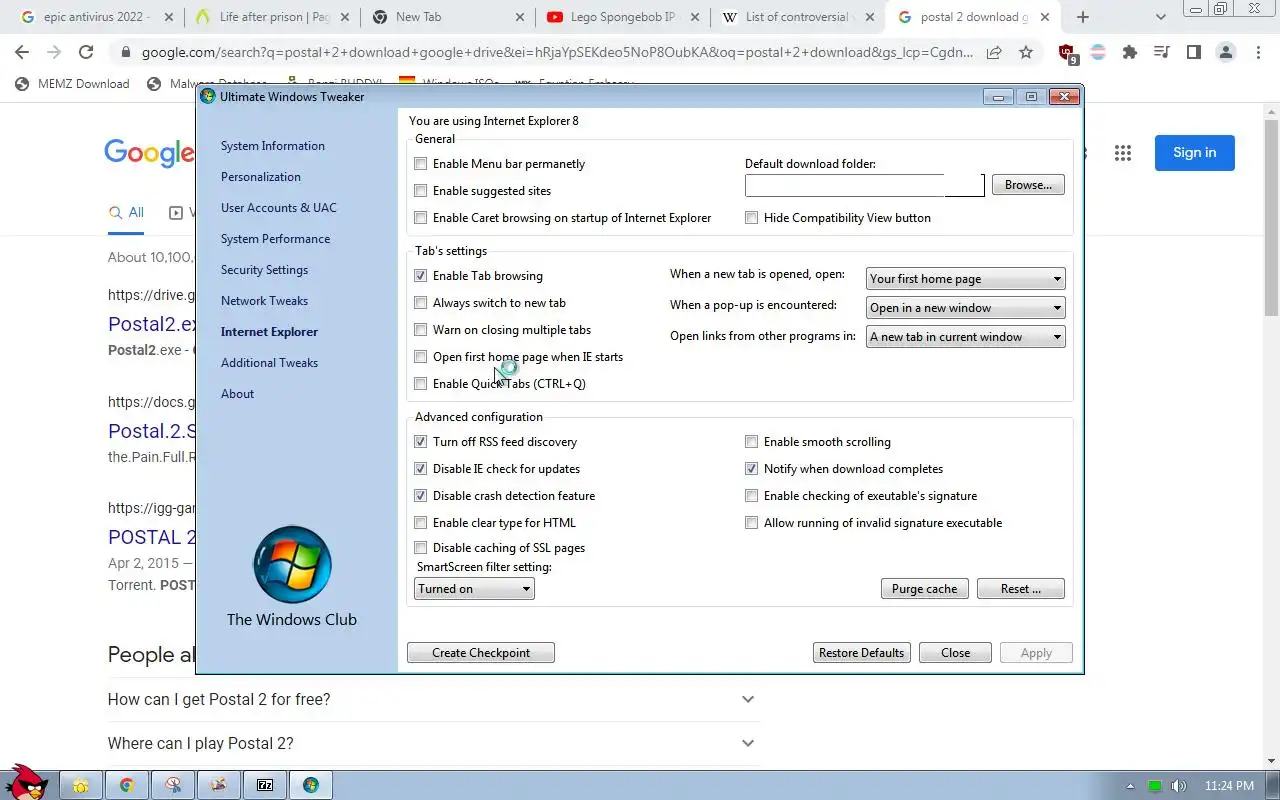Toggle Enable smooth scrolling checkbox
The image size is (1280, 800).
click(752, 442)
